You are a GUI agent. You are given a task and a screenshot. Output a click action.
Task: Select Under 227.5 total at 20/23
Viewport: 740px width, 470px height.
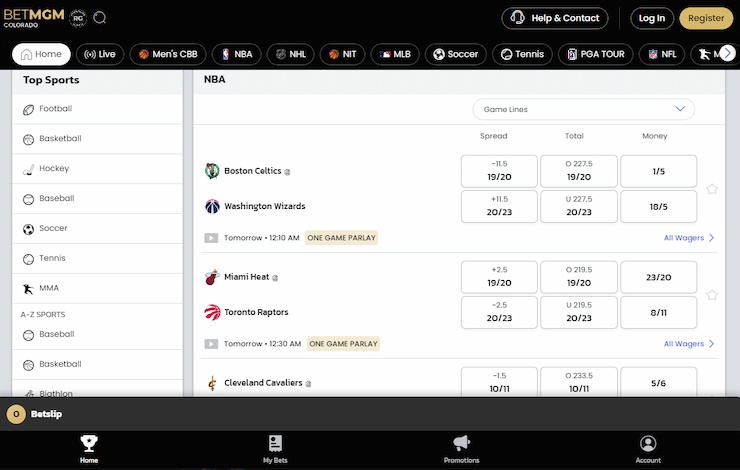[x=579, y=206]
